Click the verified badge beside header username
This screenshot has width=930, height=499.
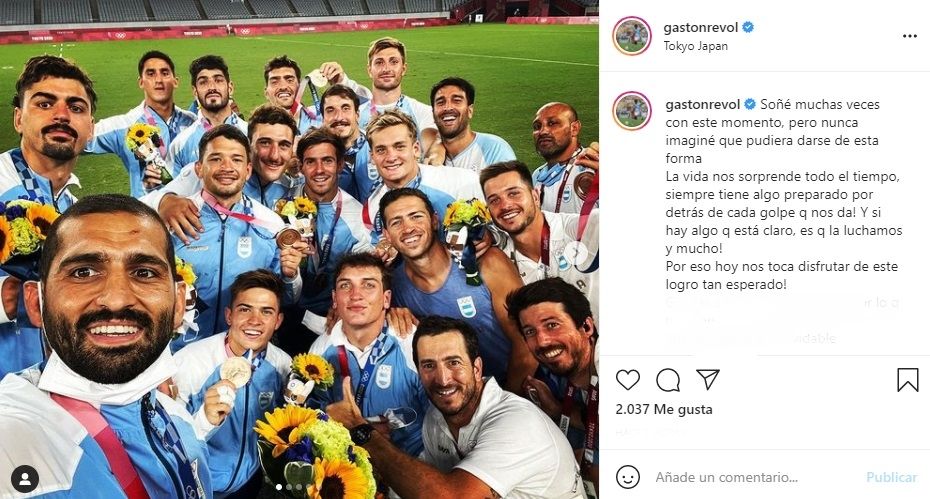pos(748,27)
